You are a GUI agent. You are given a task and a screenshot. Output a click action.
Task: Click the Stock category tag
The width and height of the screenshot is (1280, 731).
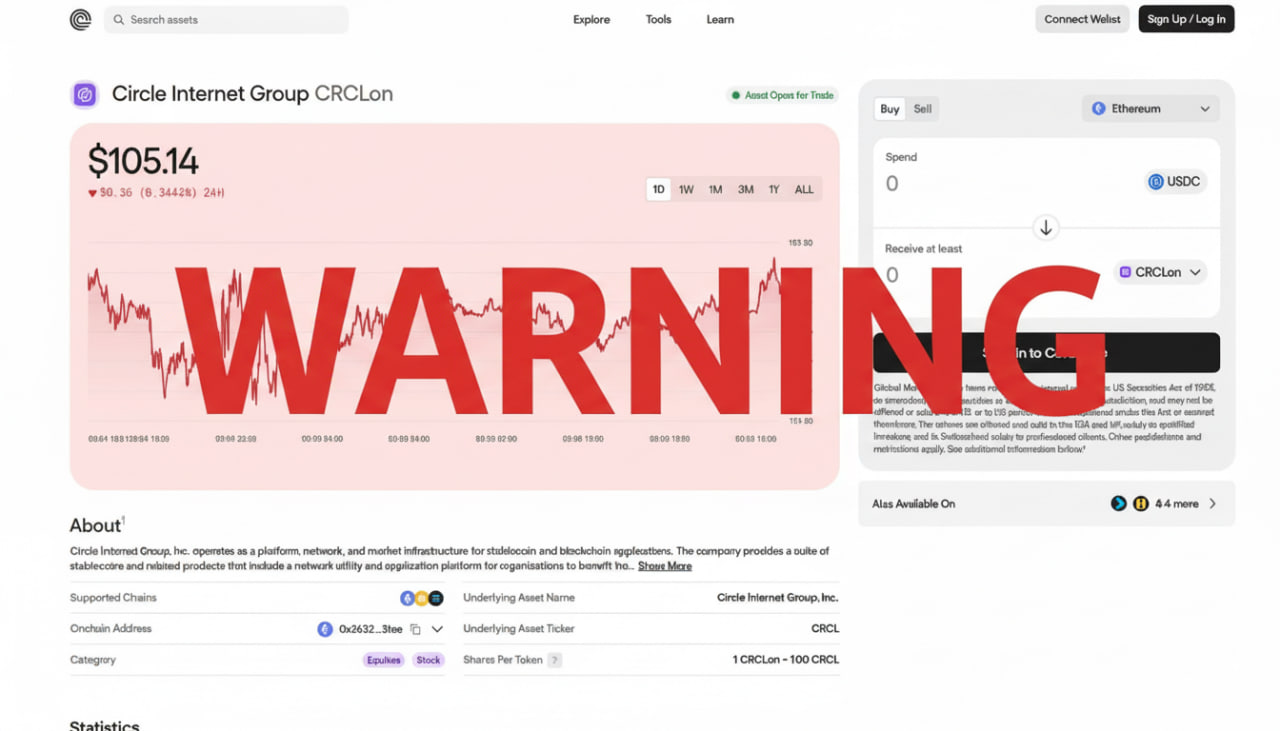coord(428,660)
